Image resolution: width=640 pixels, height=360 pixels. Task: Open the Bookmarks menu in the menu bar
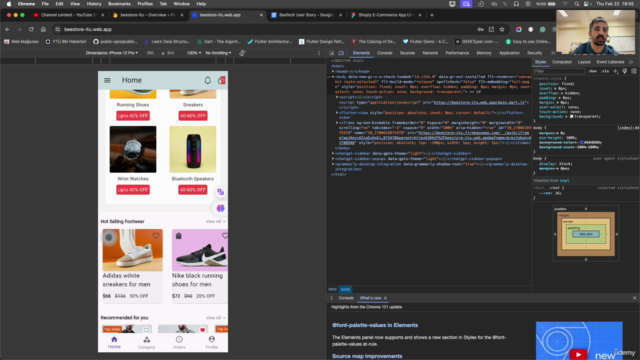pyautogui.click(x=119, y=4)
